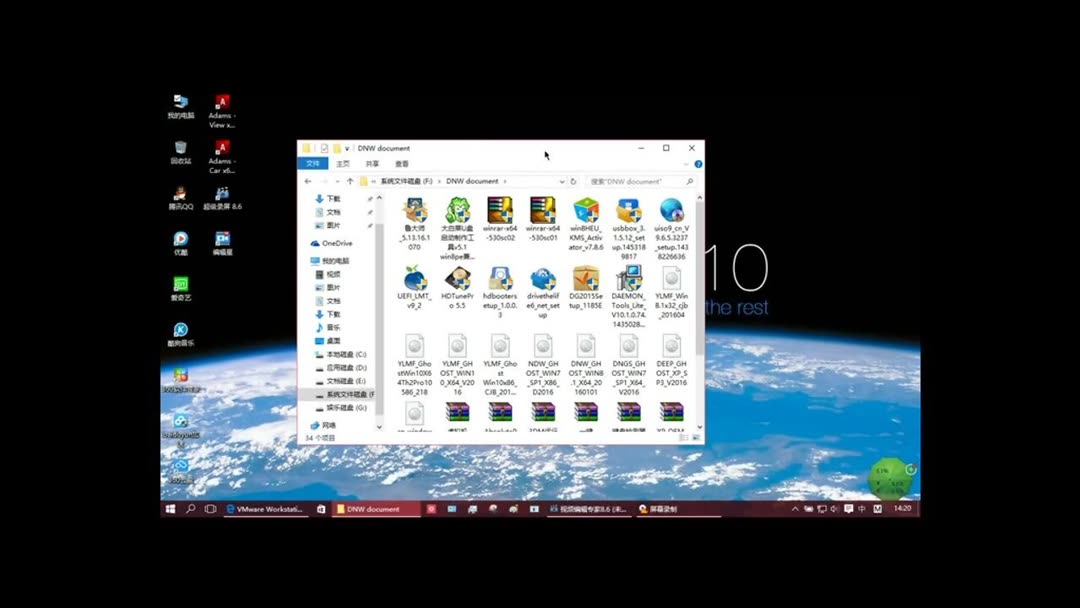Image resolution: width=1080 pixels, height=608 pixels.
Task: Select the winBHEU_KMS_Activator file
Action: [x=585, y=224]
